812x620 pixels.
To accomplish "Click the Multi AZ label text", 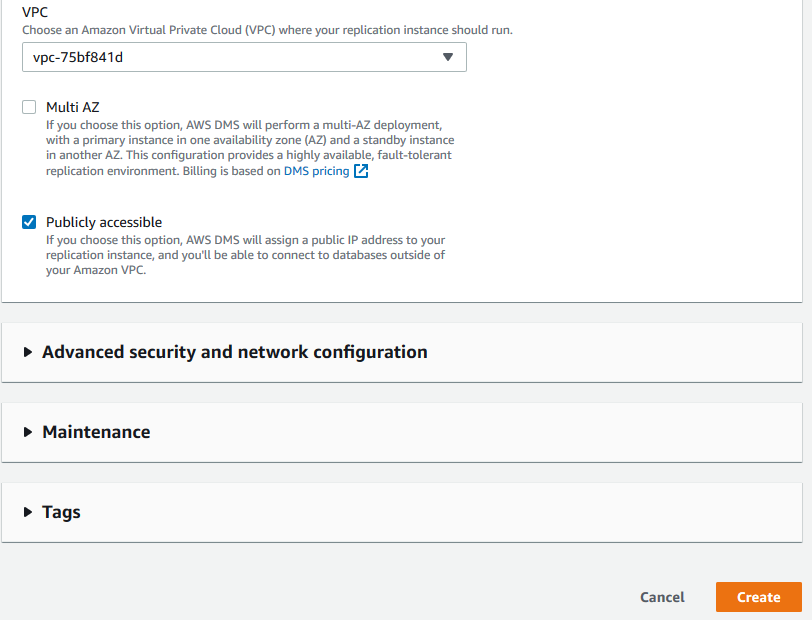I will (72, 107).
